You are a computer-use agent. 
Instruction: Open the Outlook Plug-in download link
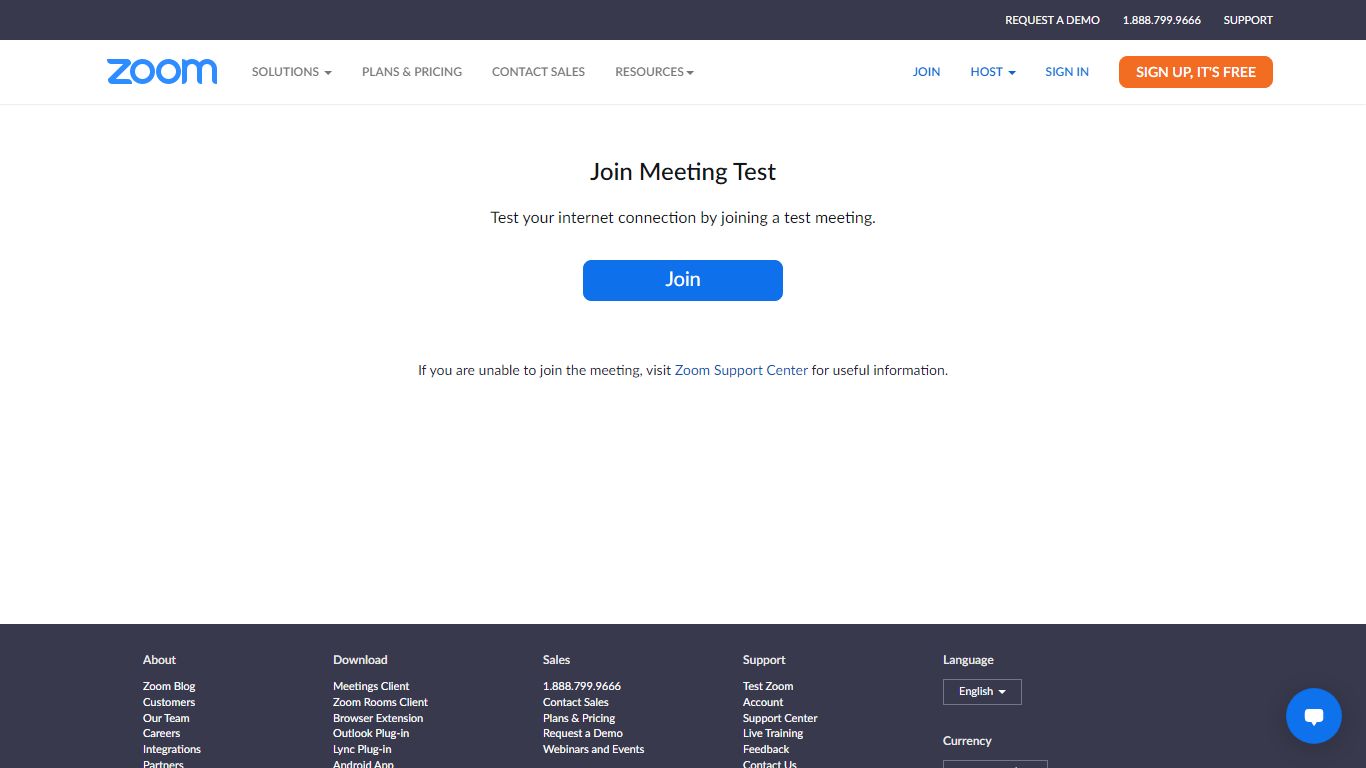pos(371,733)
